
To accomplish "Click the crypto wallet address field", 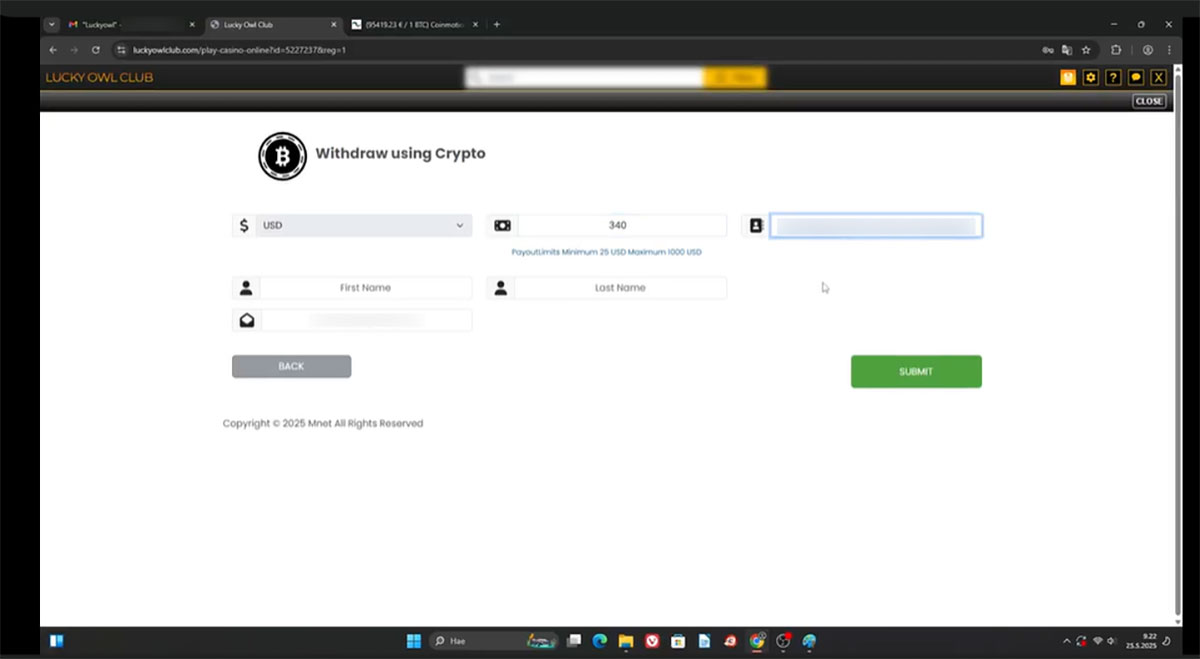I will (x=876, y=226).
